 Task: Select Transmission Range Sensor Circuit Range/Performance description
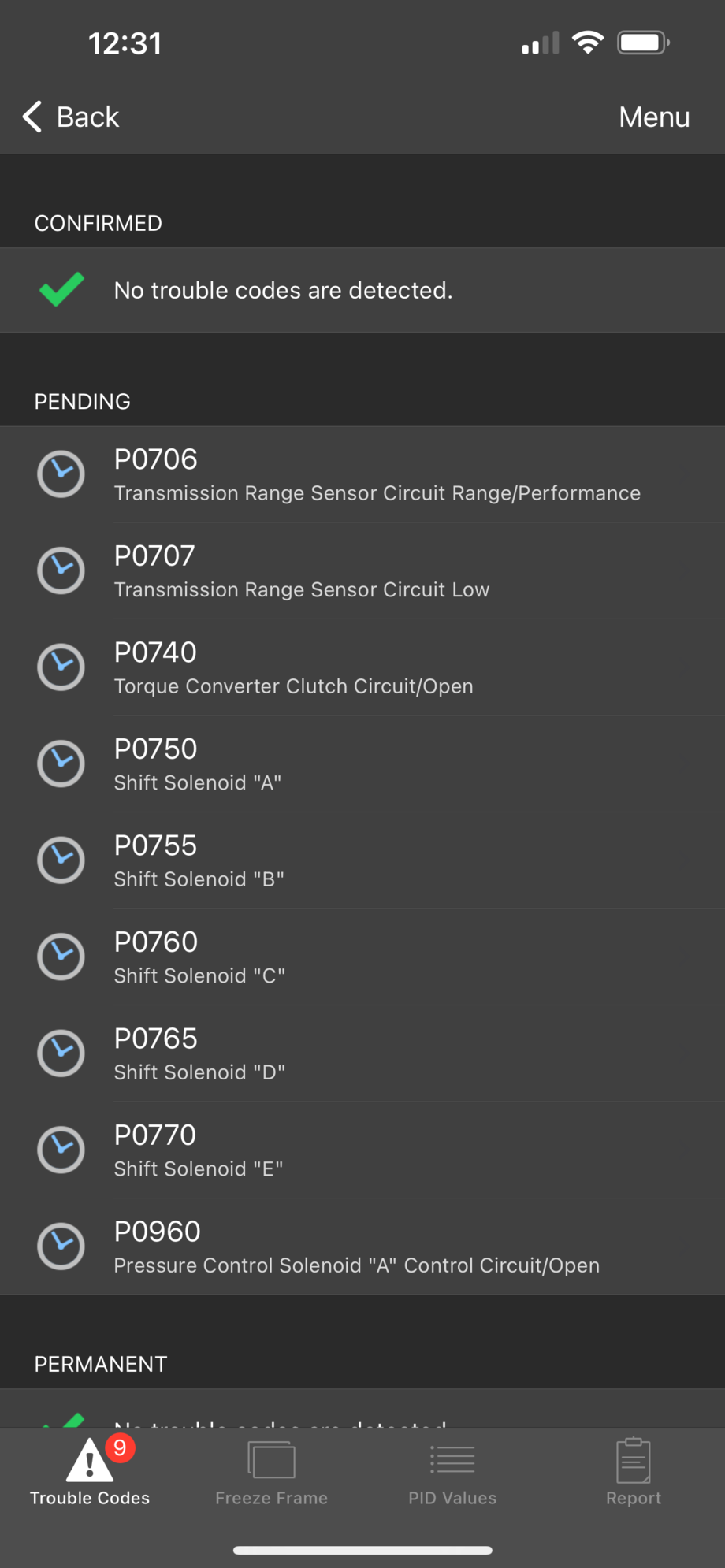pyautogui.click(x=377, y=493)
